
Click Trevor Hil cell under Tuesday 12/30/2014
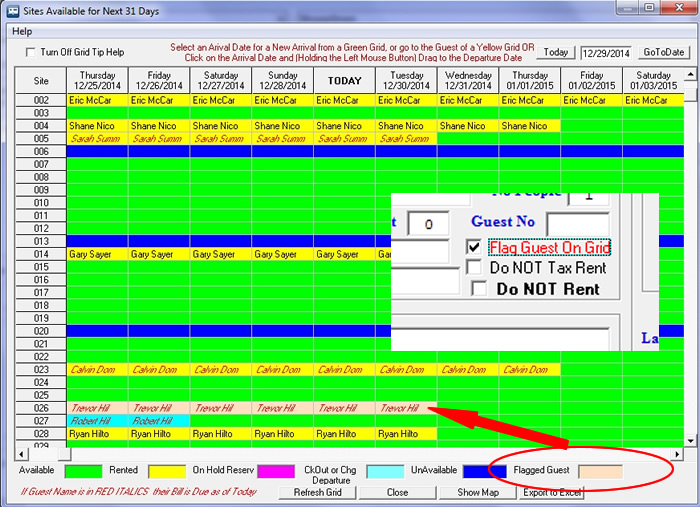[x=406, y=408]
